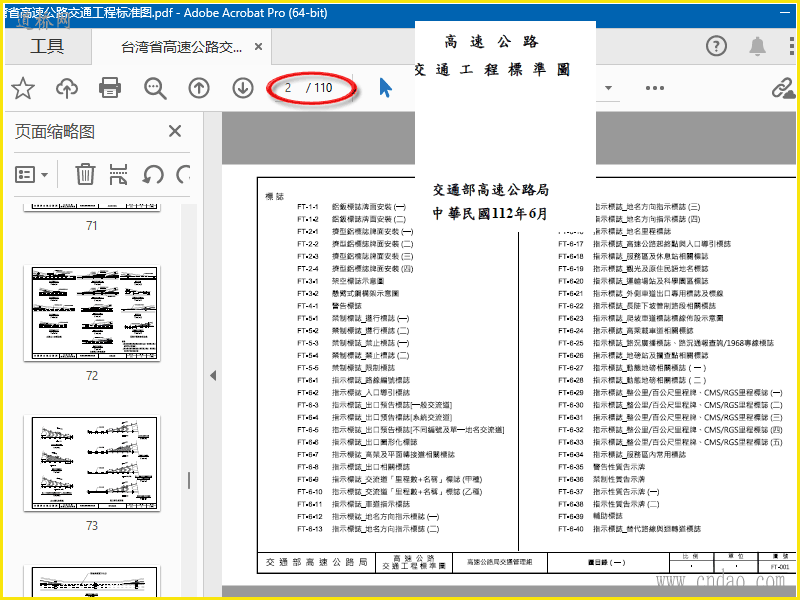Click the FT-3-1 entry in the index
The image size is (800, 600).
[340, 281]
